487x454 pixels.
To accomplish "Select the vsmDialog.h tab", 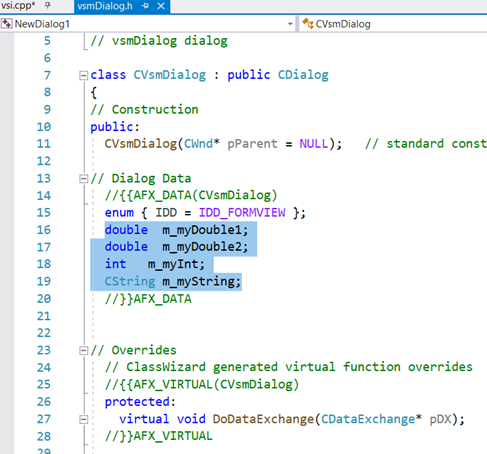I will [x=105, y=6].
